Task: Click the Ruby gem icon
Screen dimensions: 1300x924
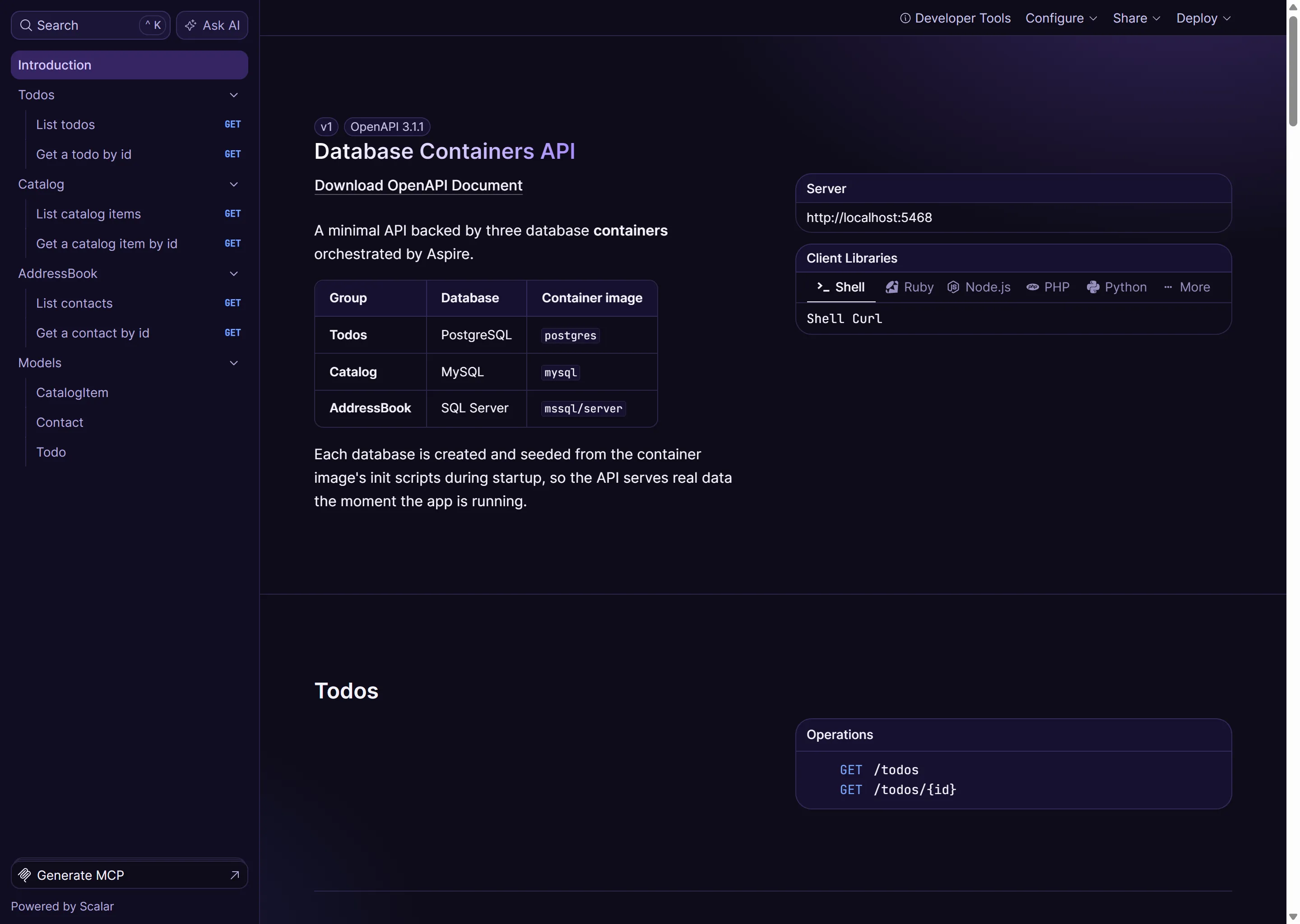Action: pos(892,287)
